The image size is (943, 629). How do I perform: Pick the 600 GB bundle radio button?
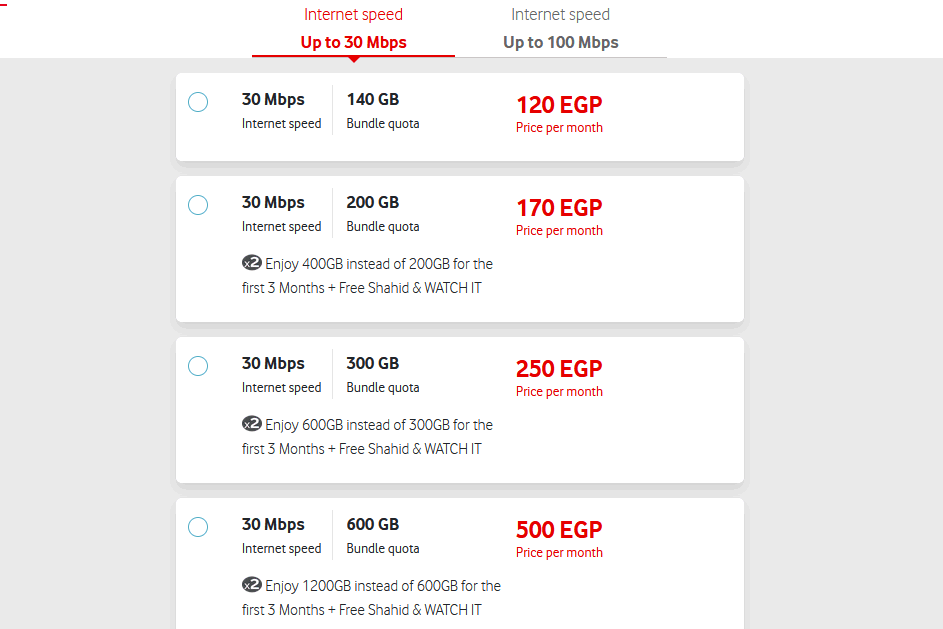(198, 527)
